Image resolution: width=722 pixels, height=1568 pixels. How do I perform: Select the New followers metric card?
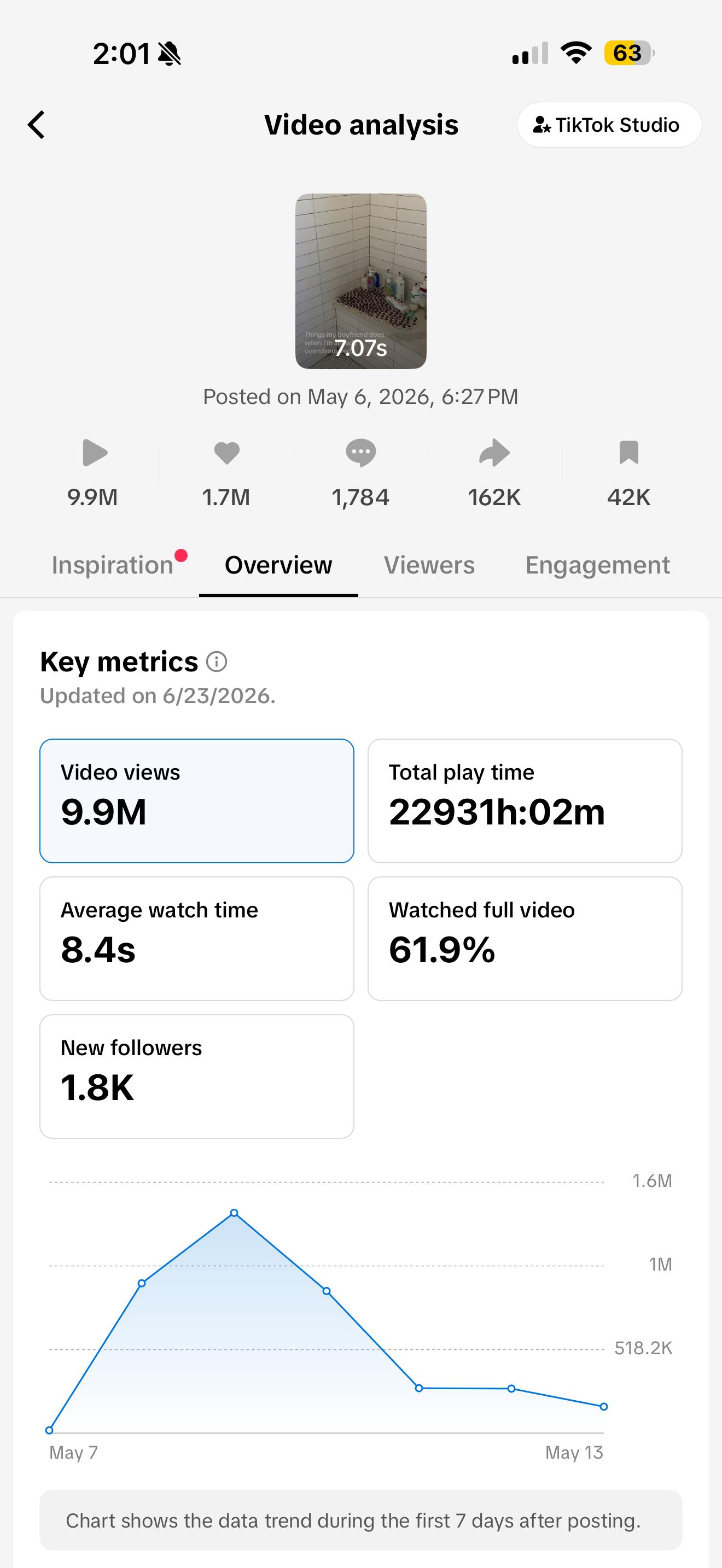(196, 1076)
